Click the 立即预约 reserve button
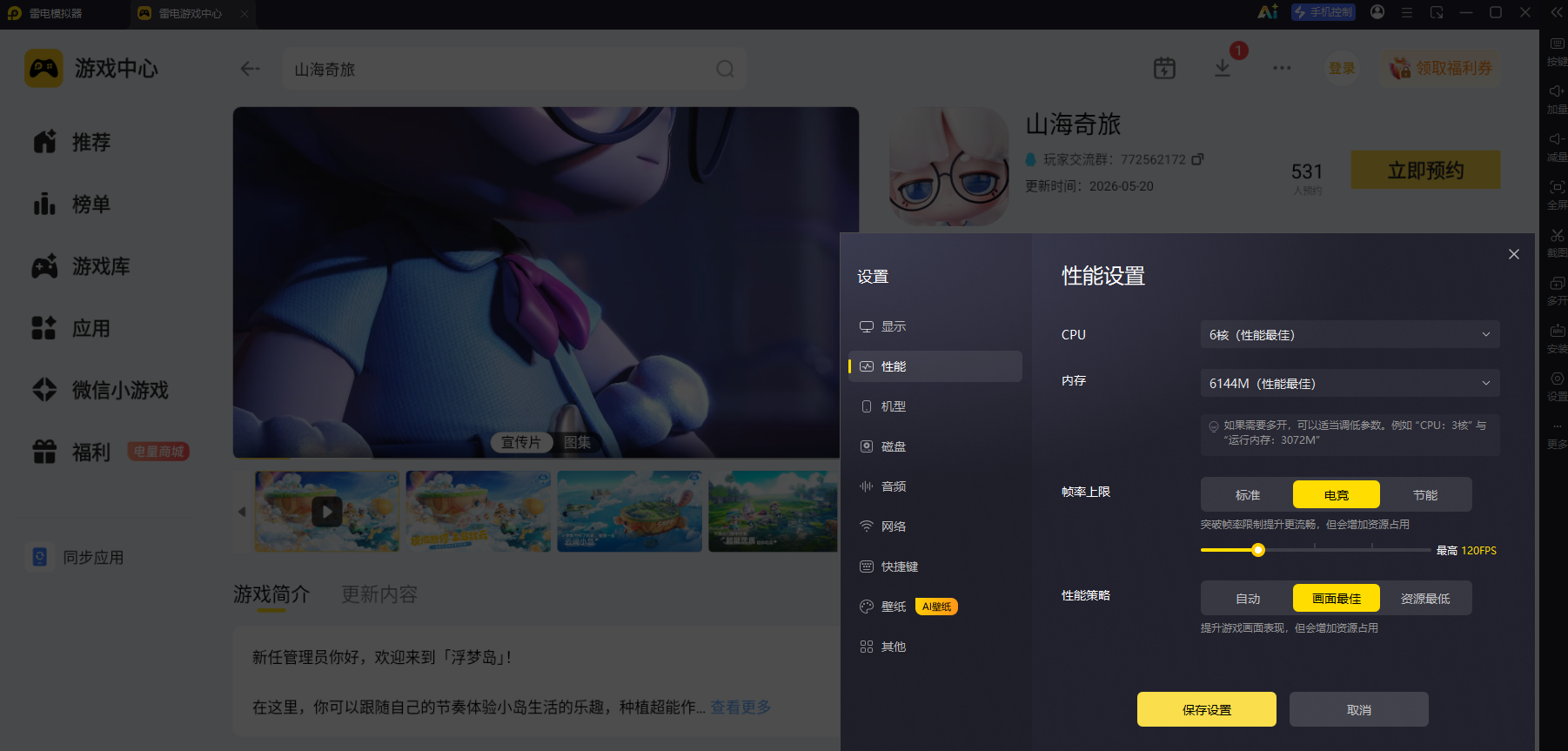 point(1425,170)
